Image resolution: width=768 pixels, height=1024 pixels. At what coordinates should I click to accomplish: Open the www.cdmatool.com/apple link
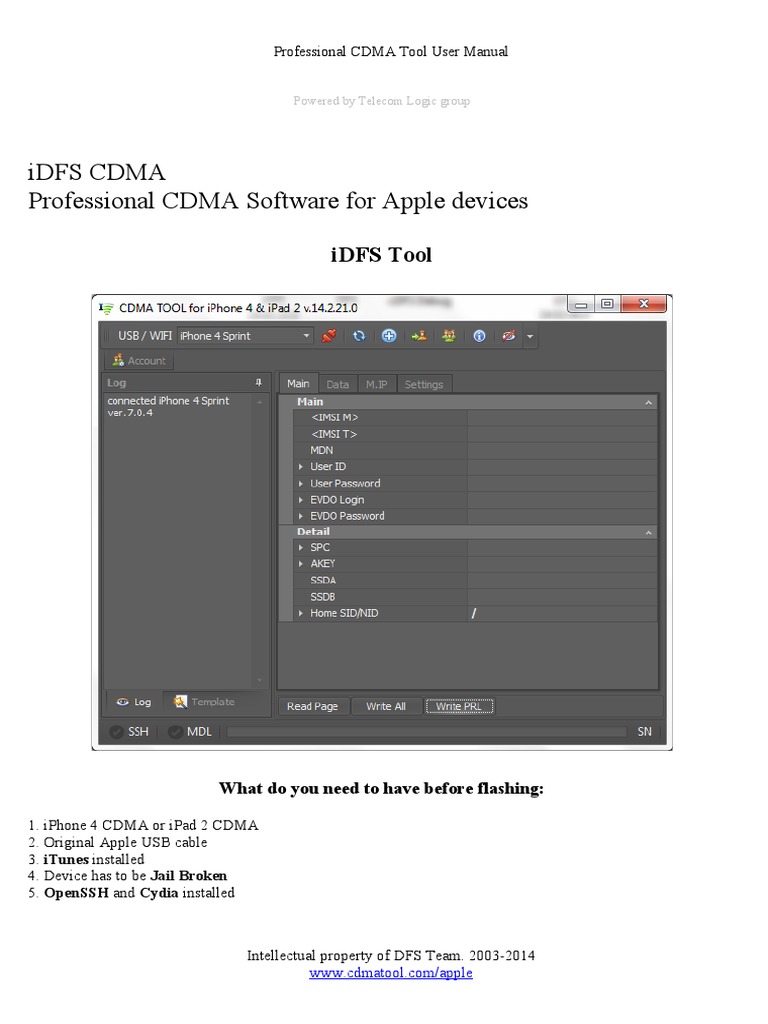[x=391, y=973]
